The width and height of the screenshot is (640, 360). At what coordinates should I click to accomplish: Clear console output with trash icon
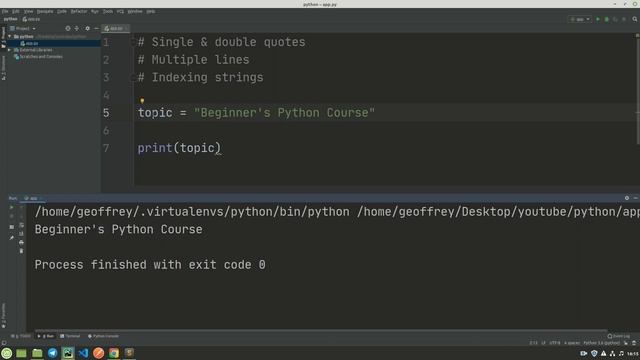point(21,251)
